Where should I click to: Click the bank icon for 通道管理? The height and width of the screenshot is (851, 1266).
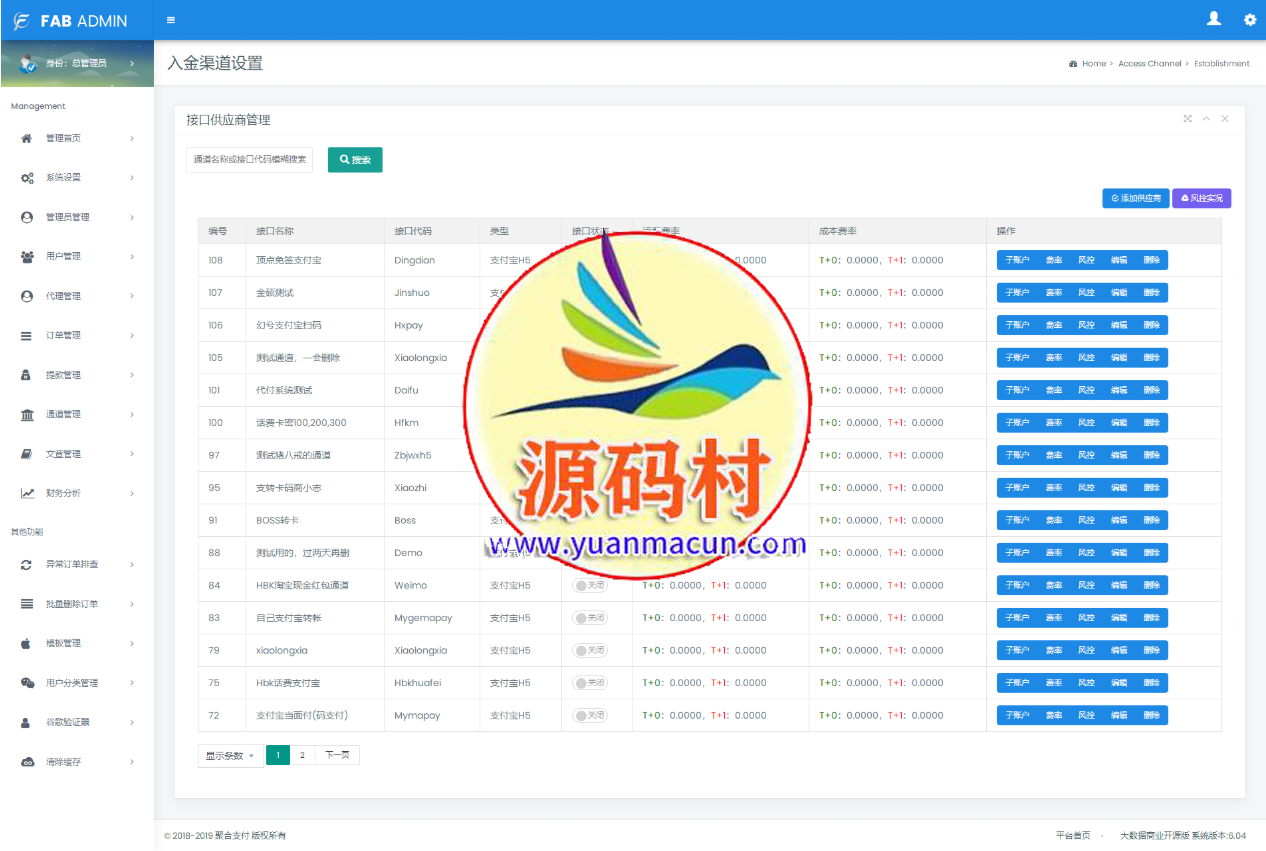[27, 414]
